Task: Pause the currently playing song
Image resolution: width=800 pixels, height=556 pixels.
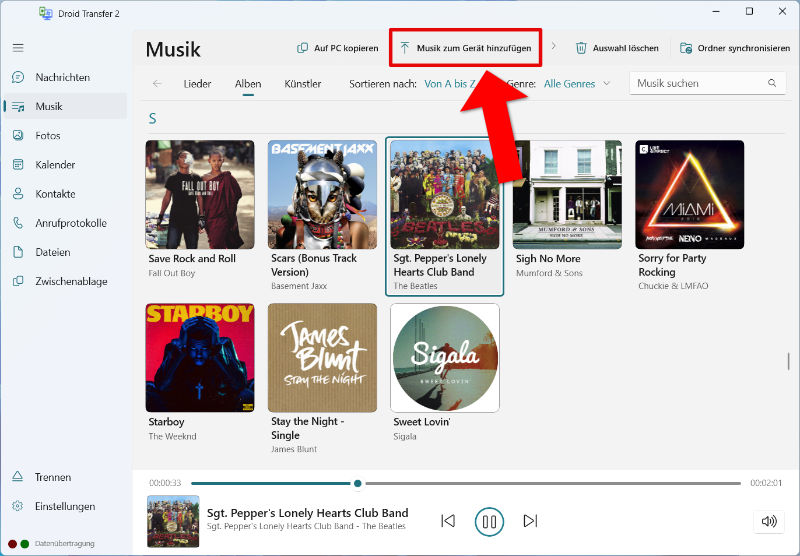Action: tap(489, 521)
